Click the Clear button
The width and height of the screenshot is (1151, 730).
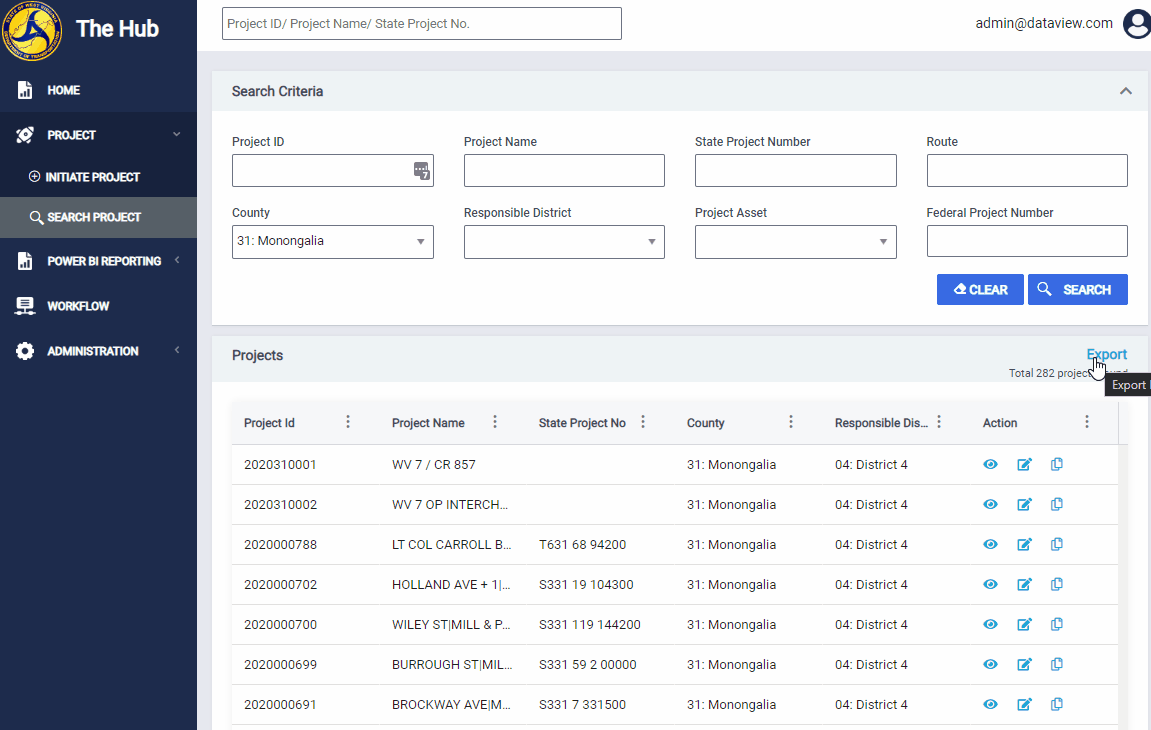[x=980, y=289]
